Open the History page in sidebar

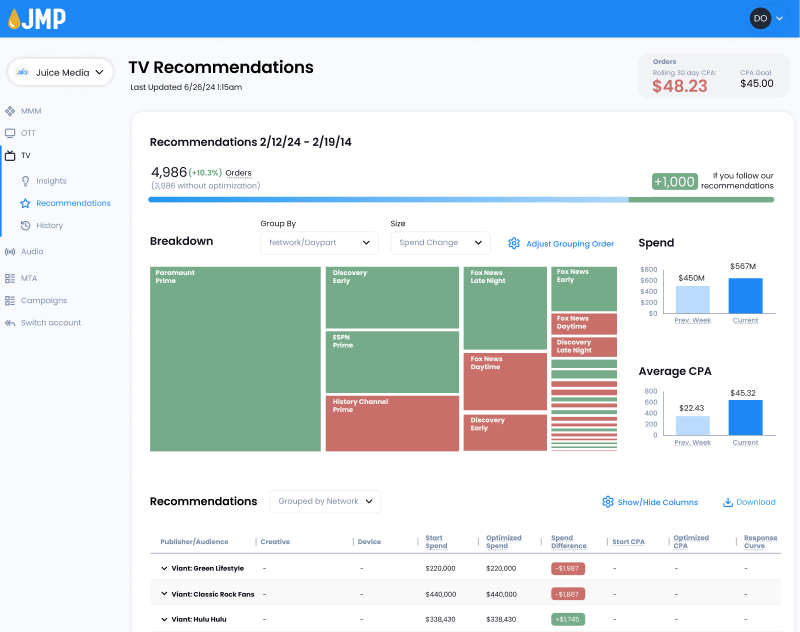[x=49, y=226]
